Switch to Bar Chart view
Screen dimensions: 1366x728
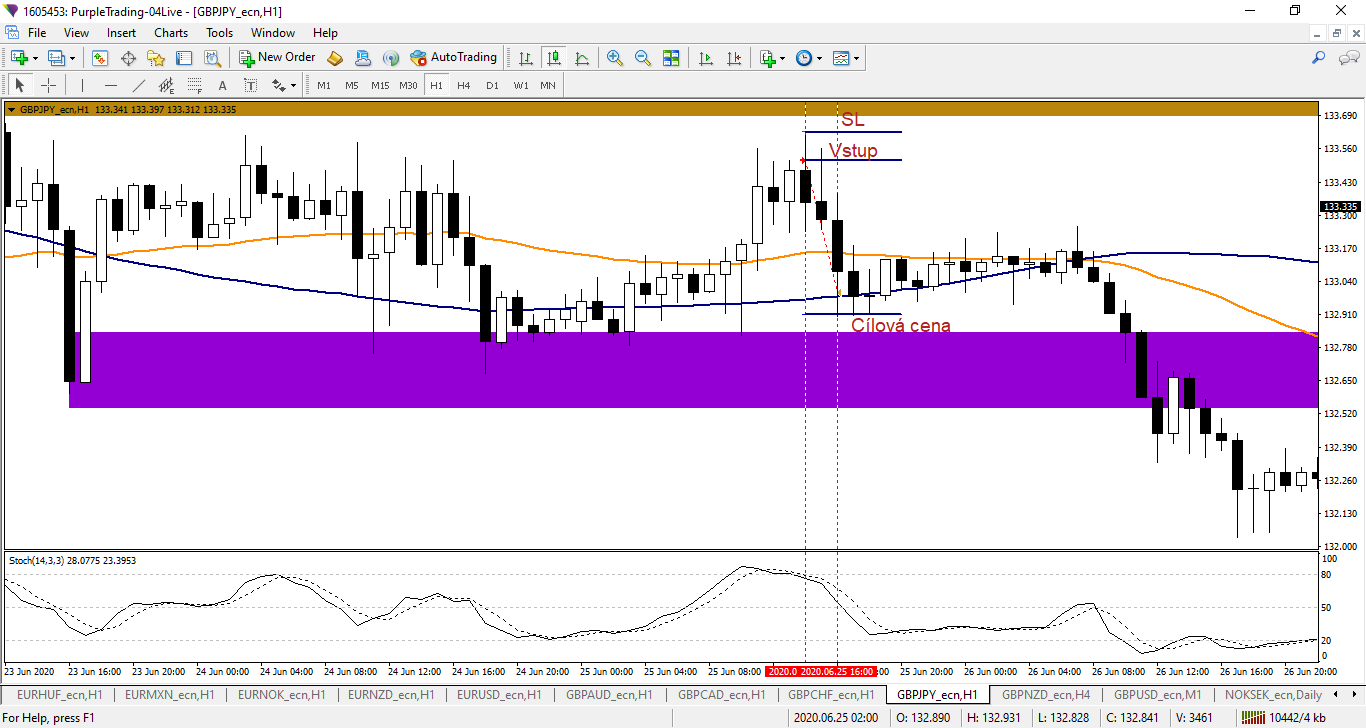coord(526,58)
